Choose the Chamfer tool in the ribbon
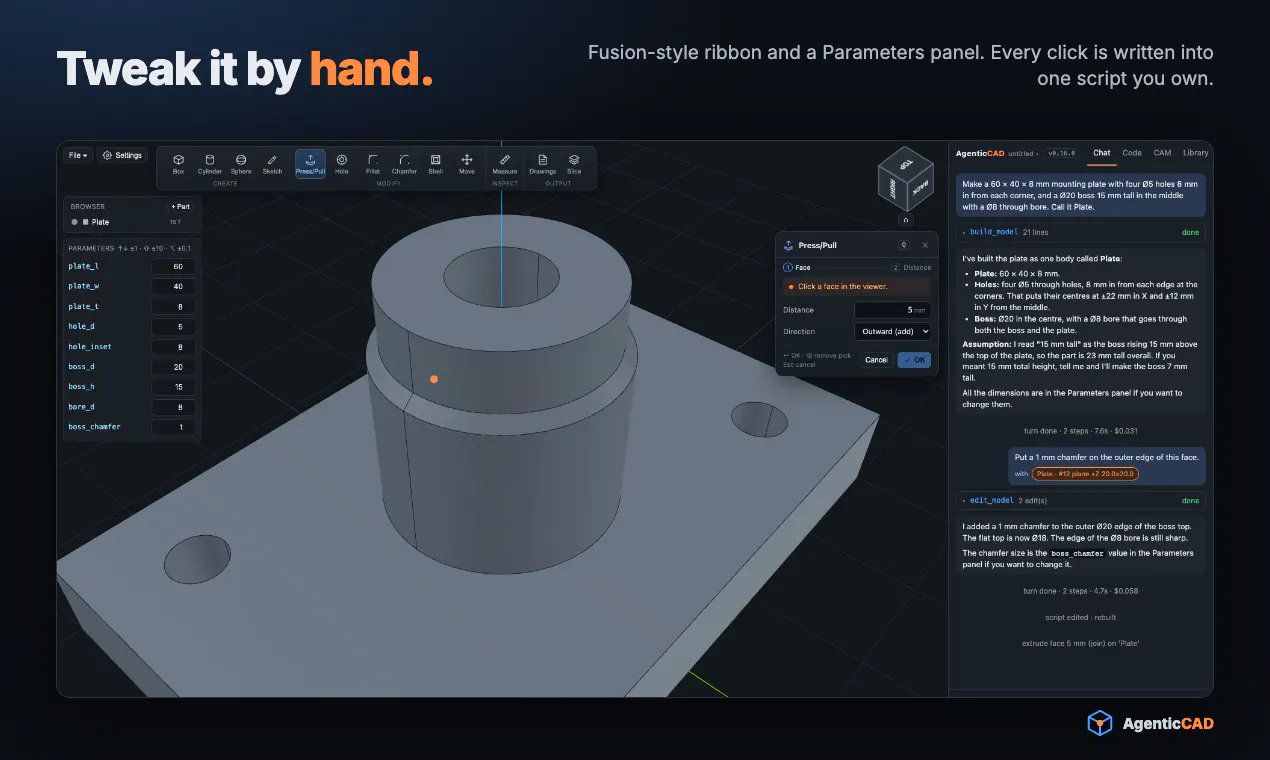The height and width of the screenshot is (760, 1270). (404, 164)
